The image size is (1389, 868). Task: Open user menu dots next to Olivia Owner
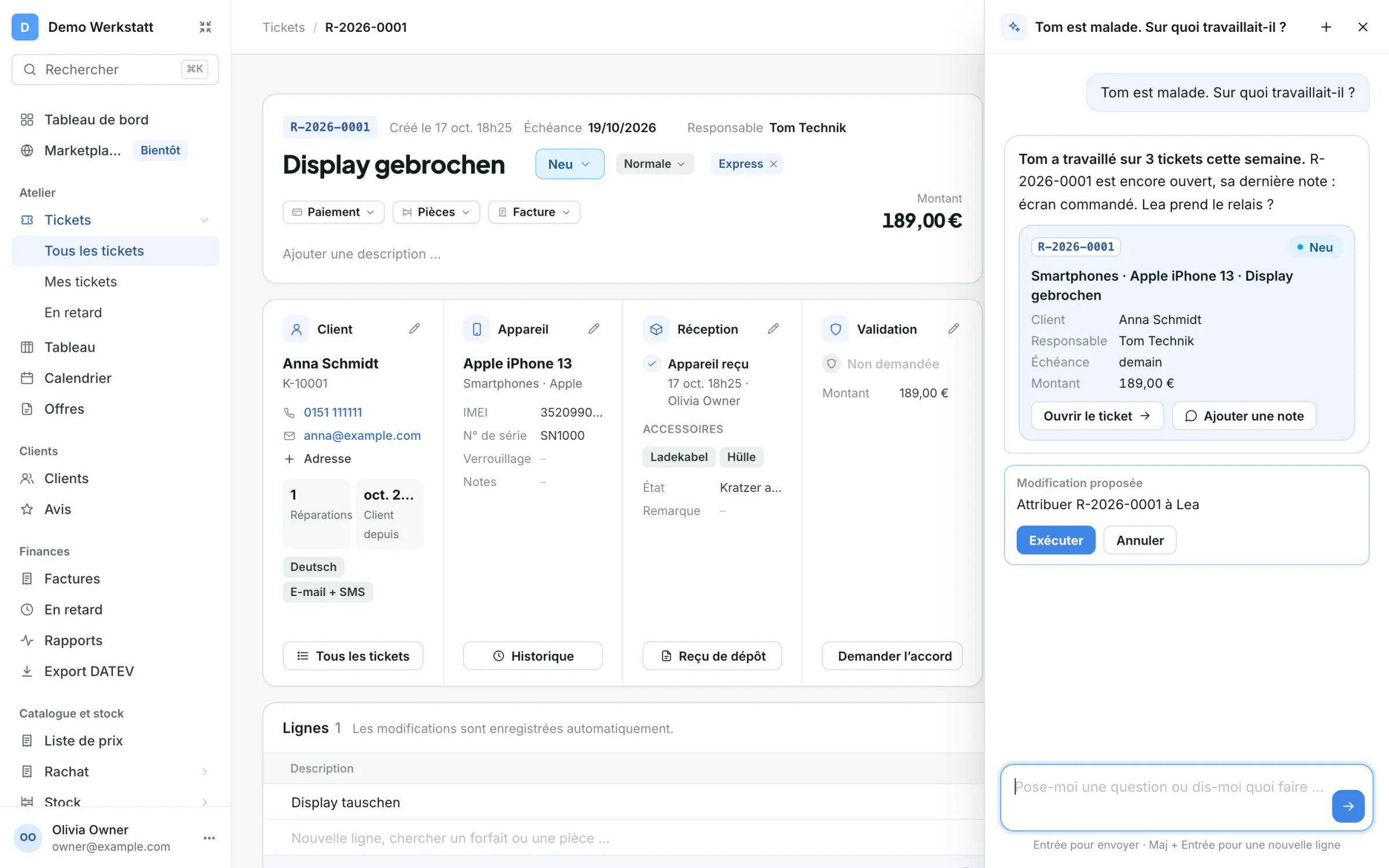(x=210, y=838)
